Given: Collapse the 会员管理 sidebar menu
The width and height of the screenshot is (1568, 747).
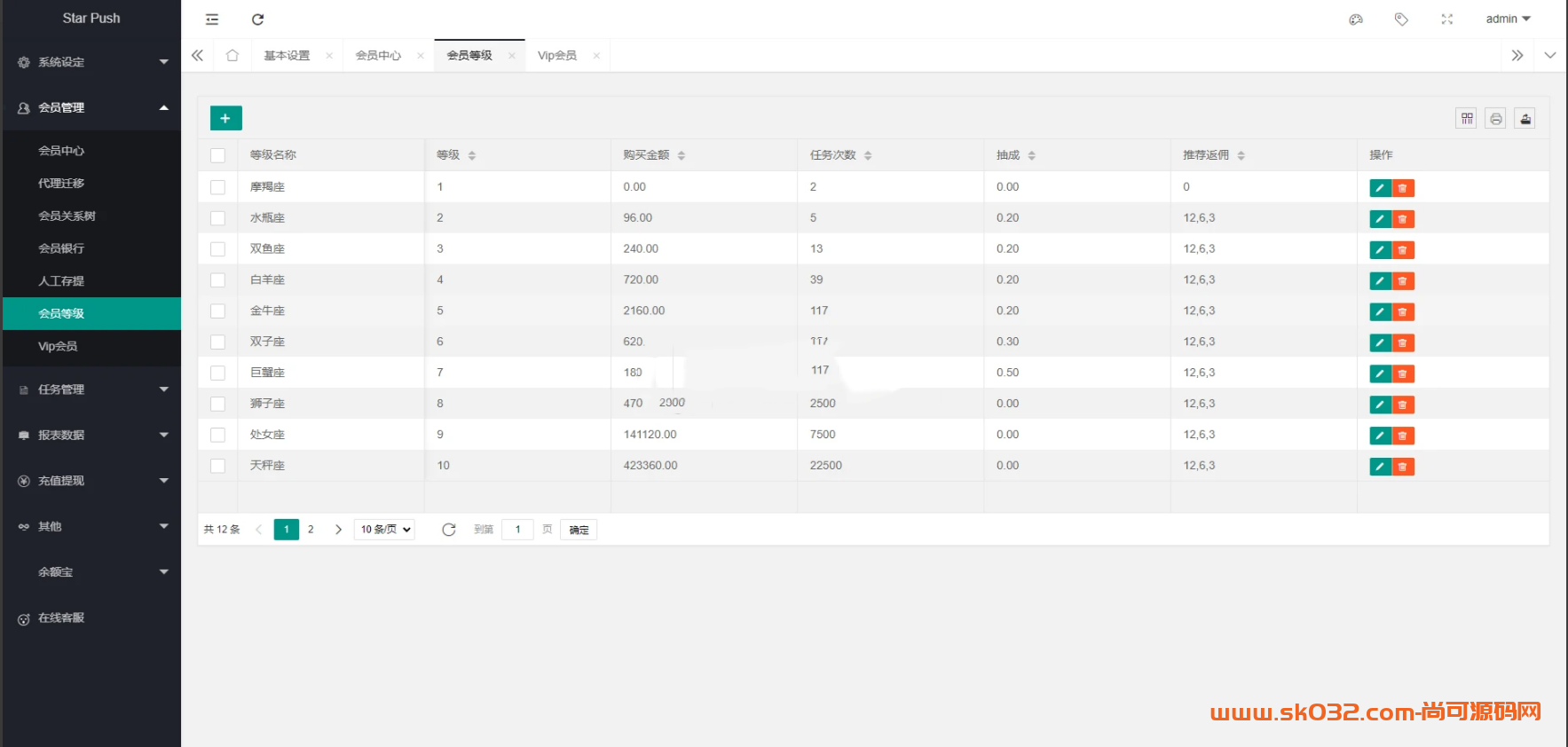Looking at the screenshot, I should (x=91, y=107).
